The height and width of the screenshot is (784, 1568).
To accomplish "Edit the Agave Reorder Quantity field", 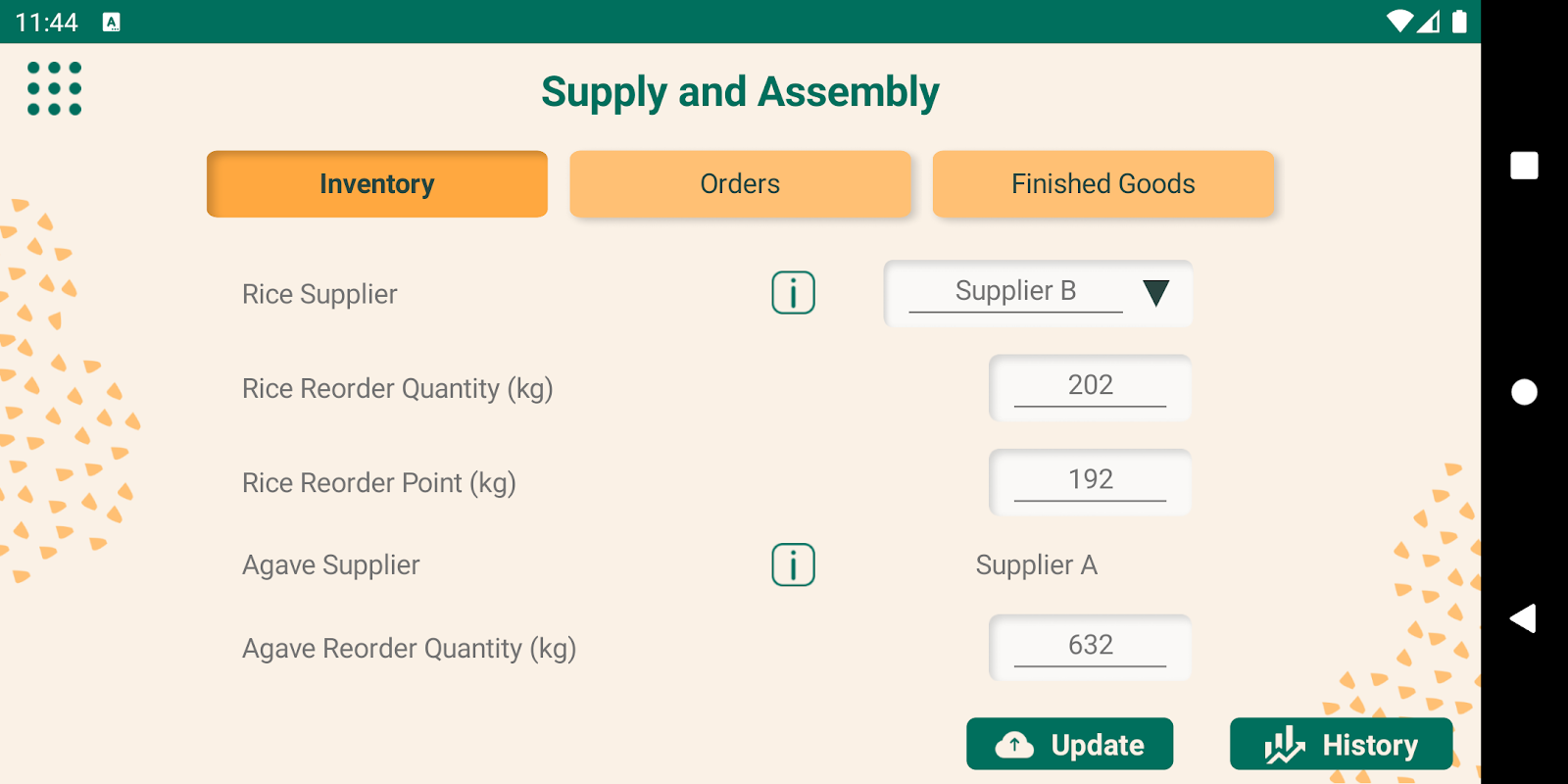I will pyautogui.click(x=1090, y=647).
